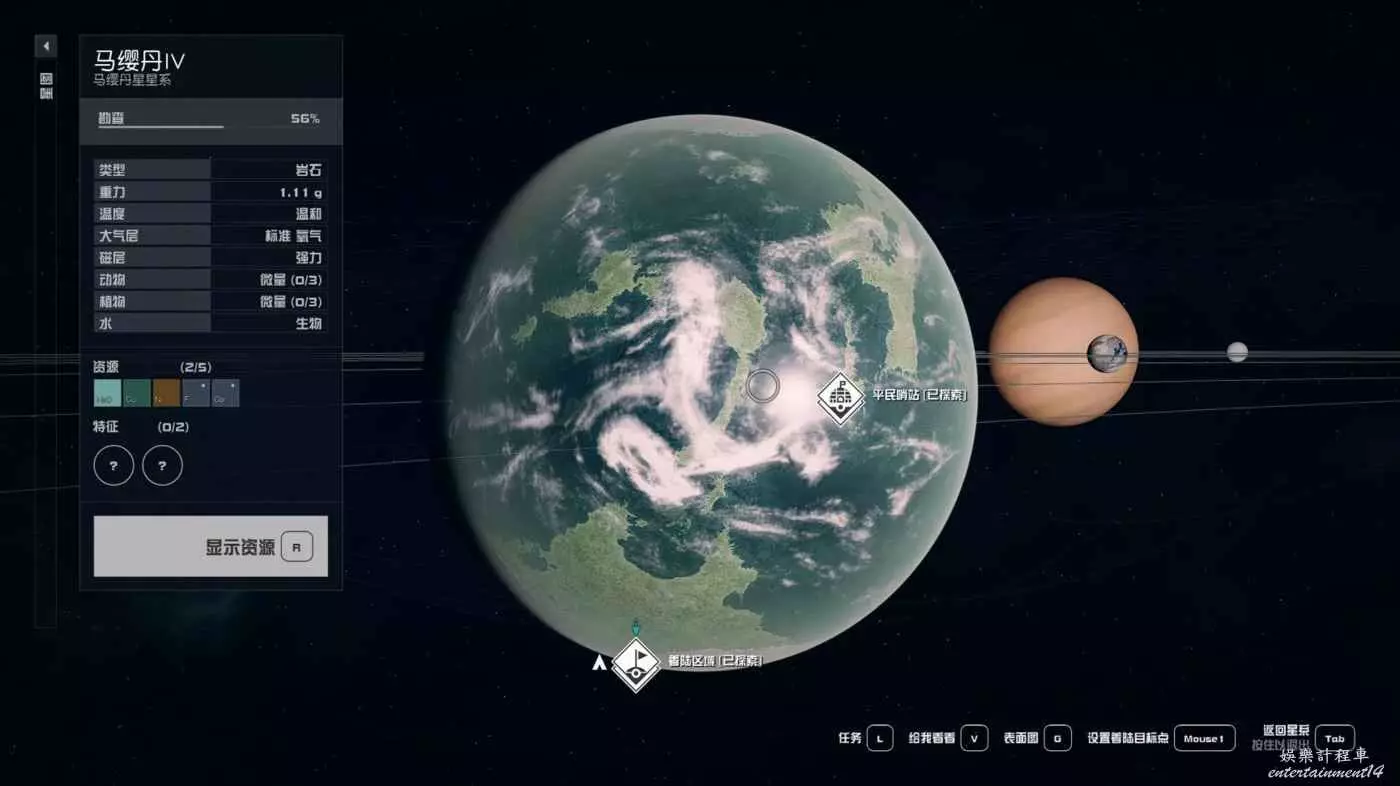This screenshot has height=786, width=1400.
Task: Click the 给我看看 V key prompt
Action: [973, 739]
